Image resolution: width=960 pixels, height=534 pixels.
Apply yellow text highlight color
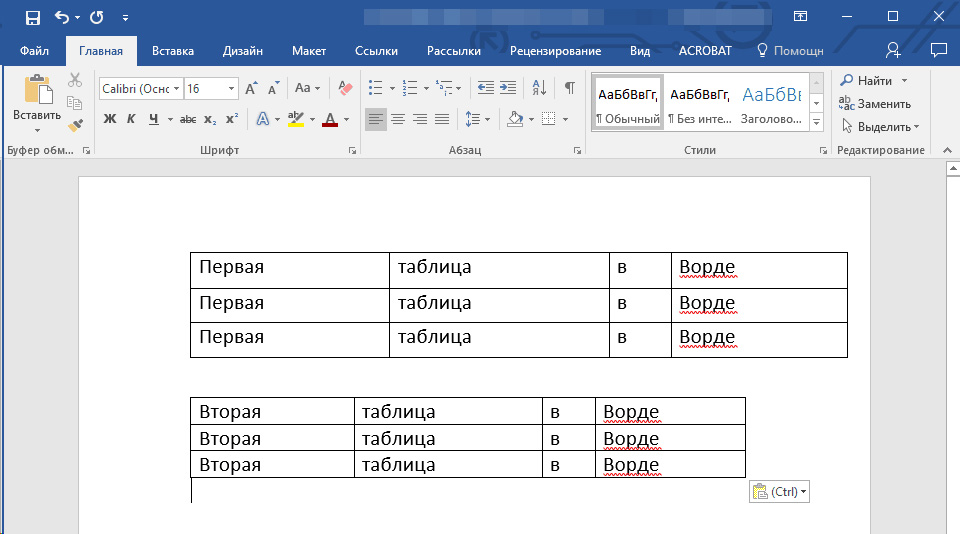click(296, 119)
